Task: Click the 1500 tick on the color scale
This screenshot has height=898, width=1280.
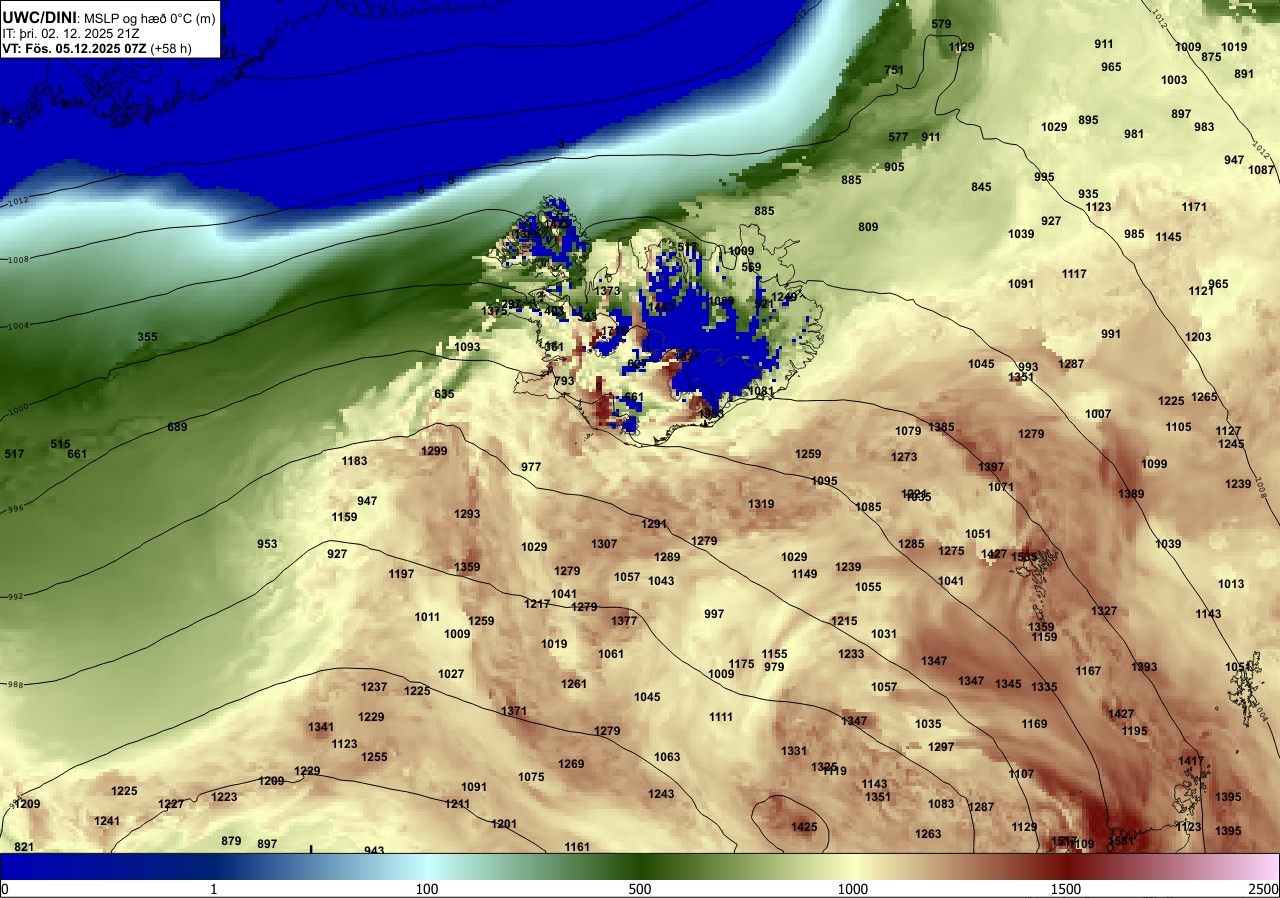Action: 1066,889
